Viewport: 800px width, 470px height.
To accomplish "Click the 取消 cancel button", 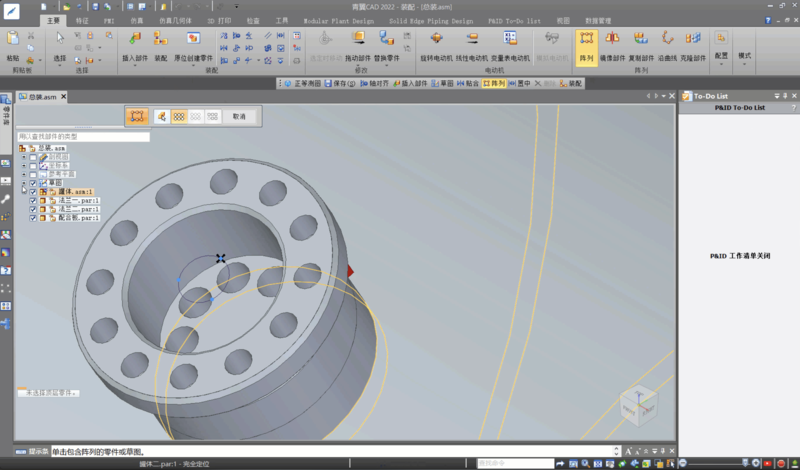I will 239,117.
